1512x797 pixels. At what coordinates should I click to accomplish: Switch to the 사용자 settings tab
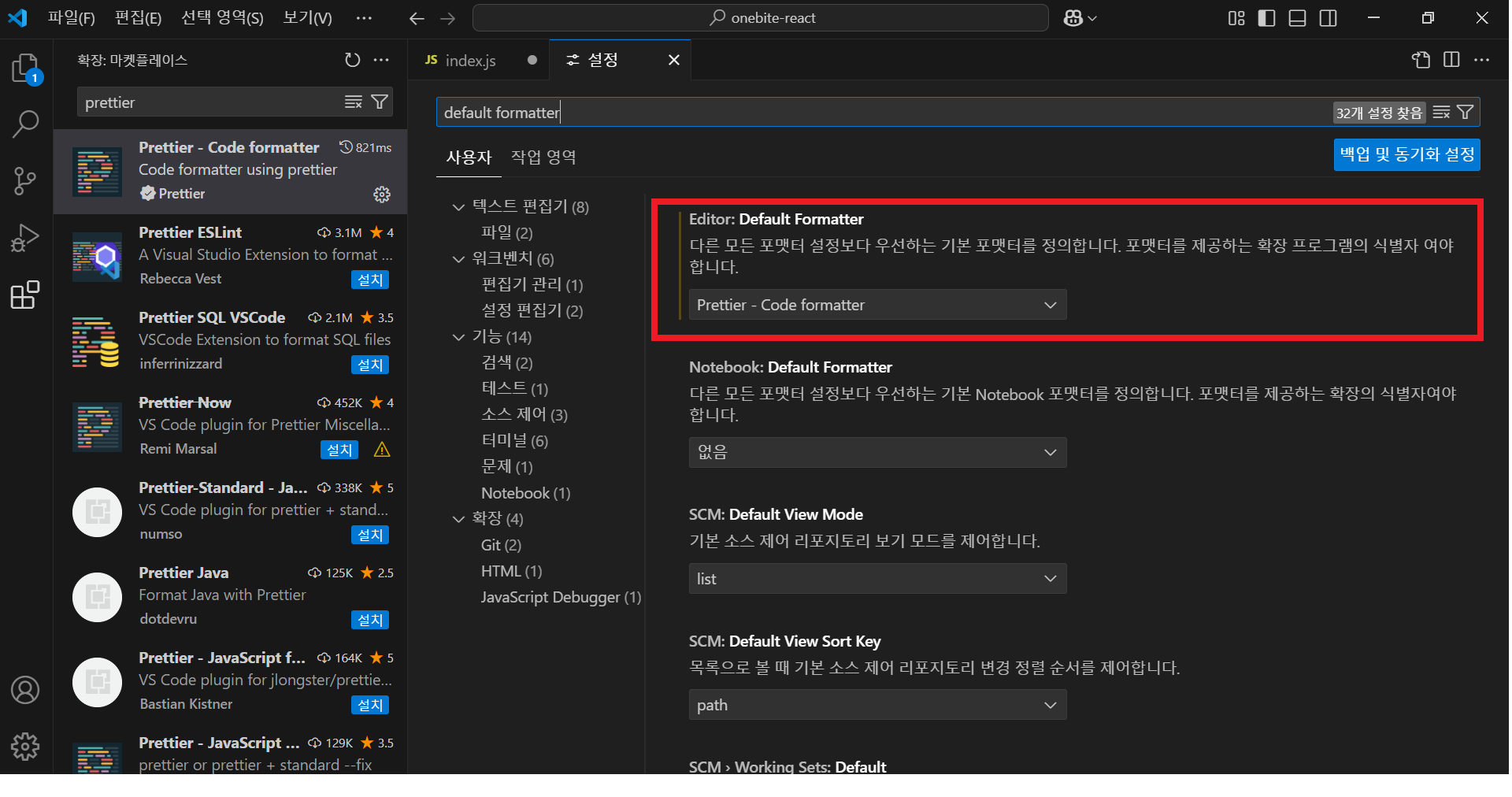click(x=469, y=158)
